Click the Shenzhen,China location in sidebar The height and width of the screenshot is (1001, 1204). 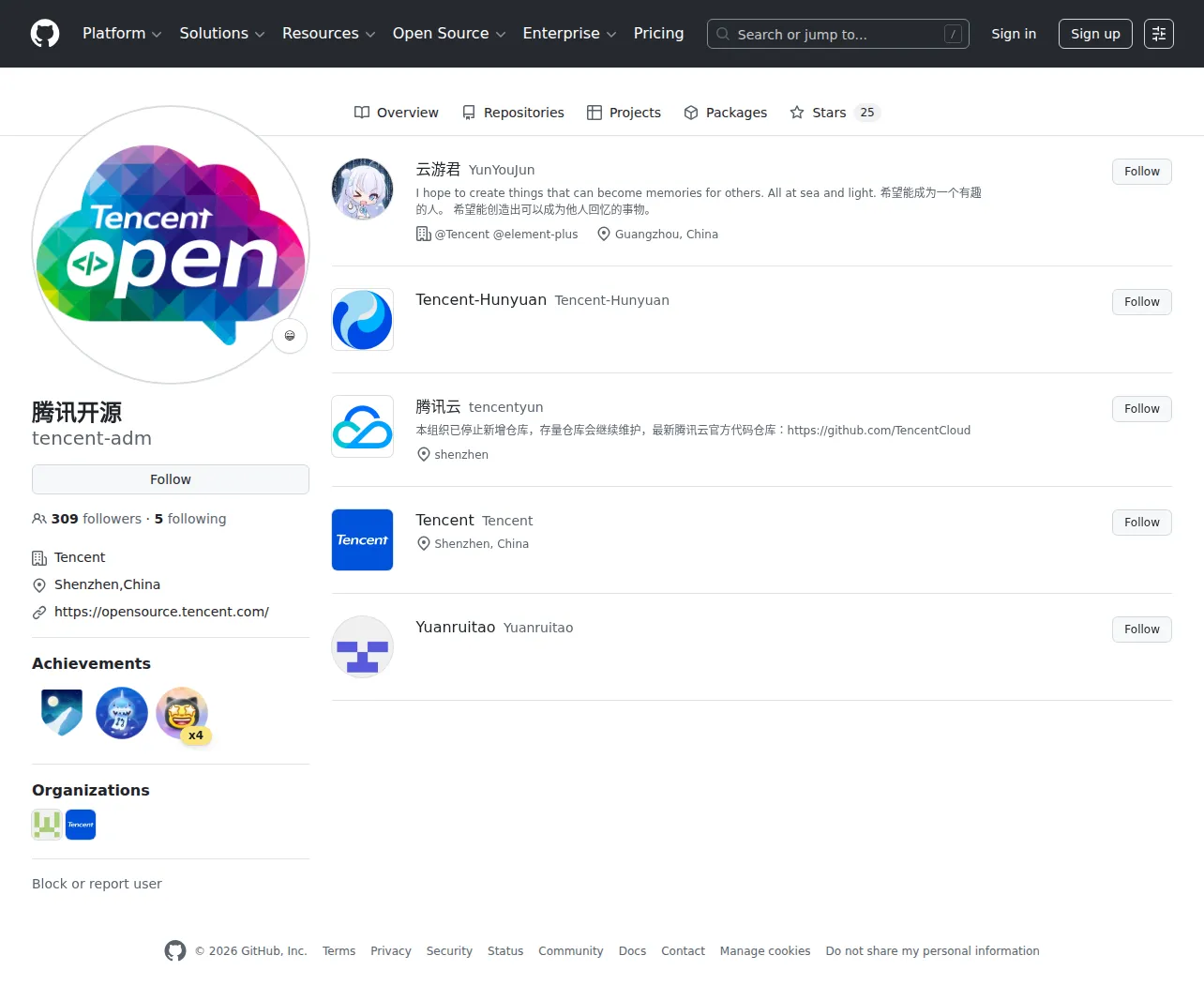tap(107, 584)
